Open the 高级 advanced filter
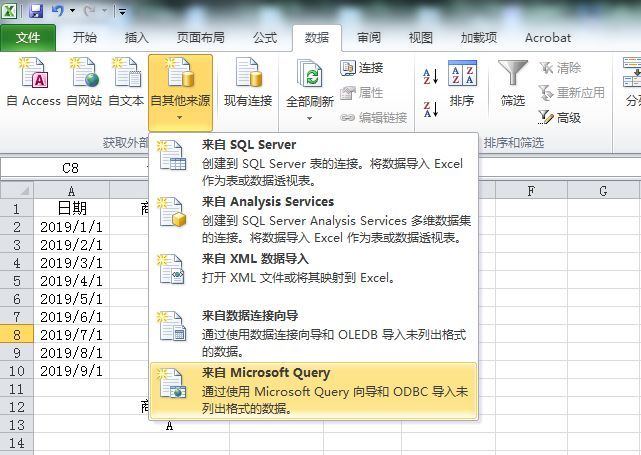Image resolution: width=641 pixels, height=455 pixels. coord(560,118)
